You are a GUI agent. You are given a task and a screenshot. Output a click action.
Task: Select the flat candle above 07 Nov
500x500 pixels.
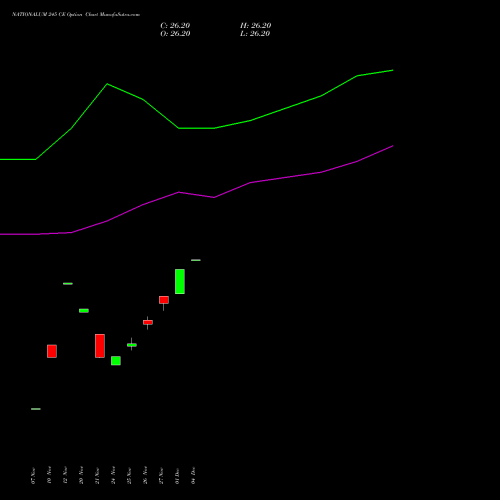pyautogui.click(x=36, y=409)
